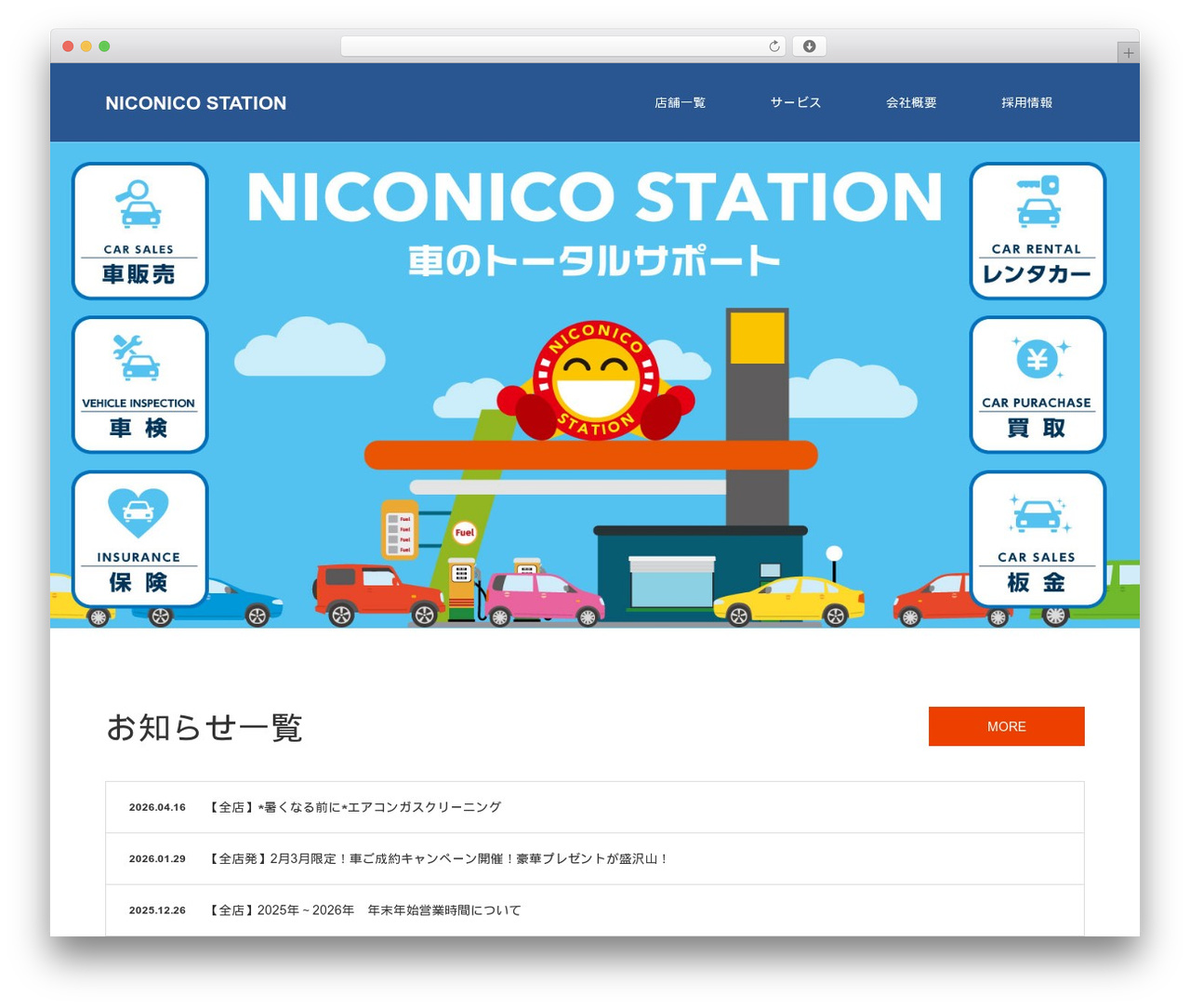Click the smiling Niconico Station mascot
Image resolution: width=1190 pixels, height=1008 pixels.
pyautogui.click(x=596, y=380)
